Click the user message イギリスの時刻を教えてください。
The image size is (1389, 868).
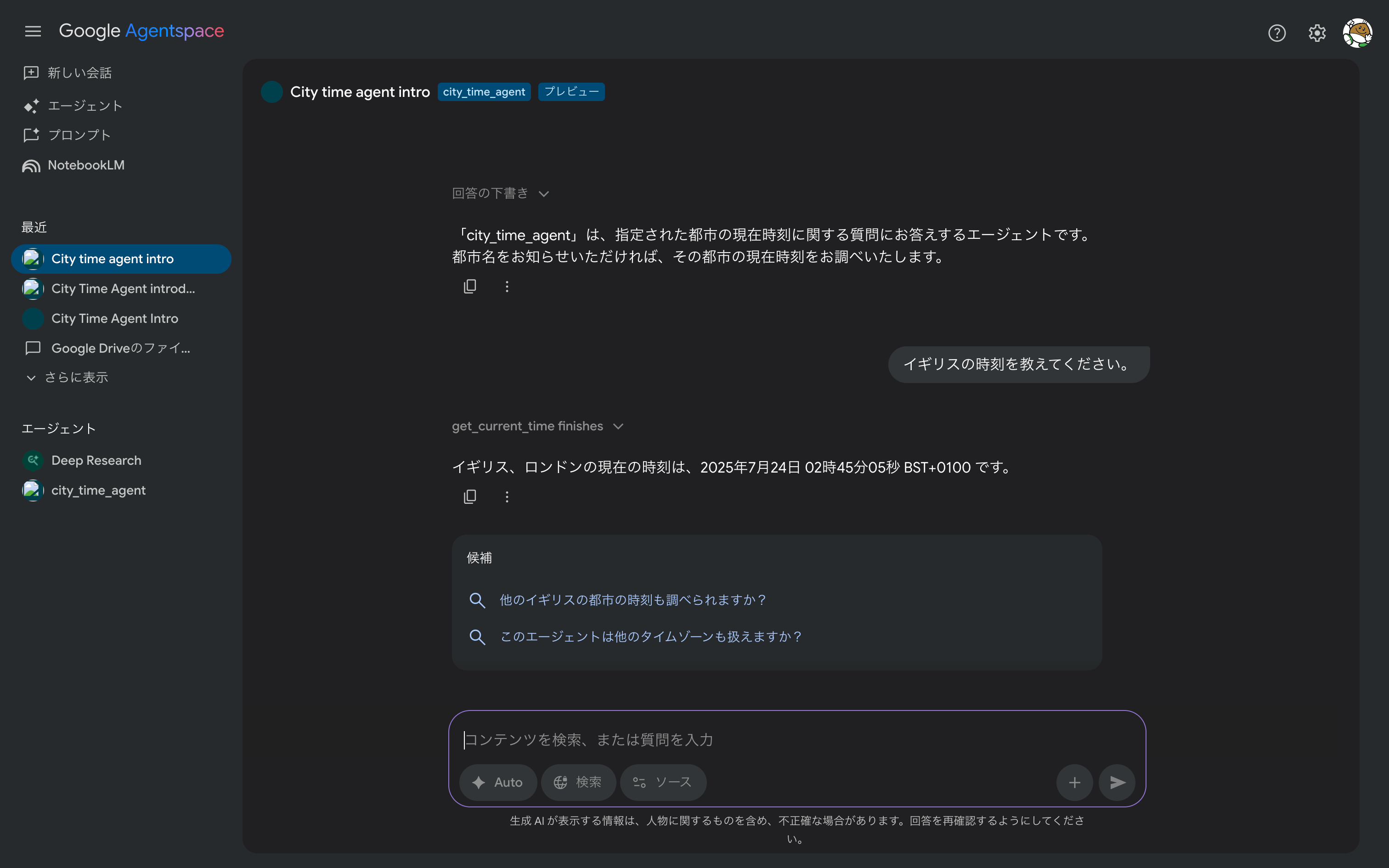pos(1019,365)
